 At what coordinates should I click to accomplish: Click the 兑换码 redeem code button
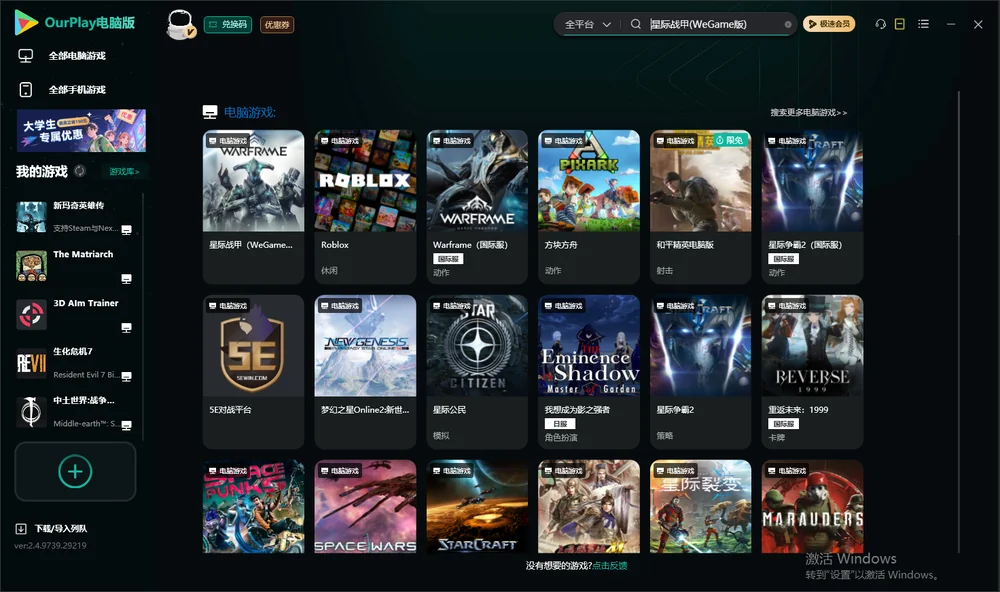[x=228, y=24]
